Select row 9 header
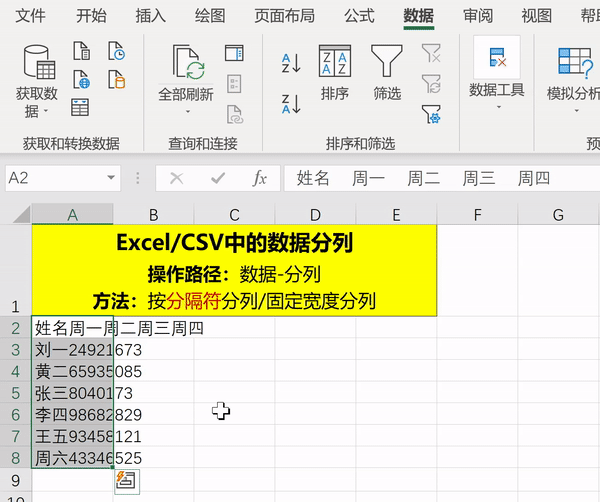 [x=15, y=480]
